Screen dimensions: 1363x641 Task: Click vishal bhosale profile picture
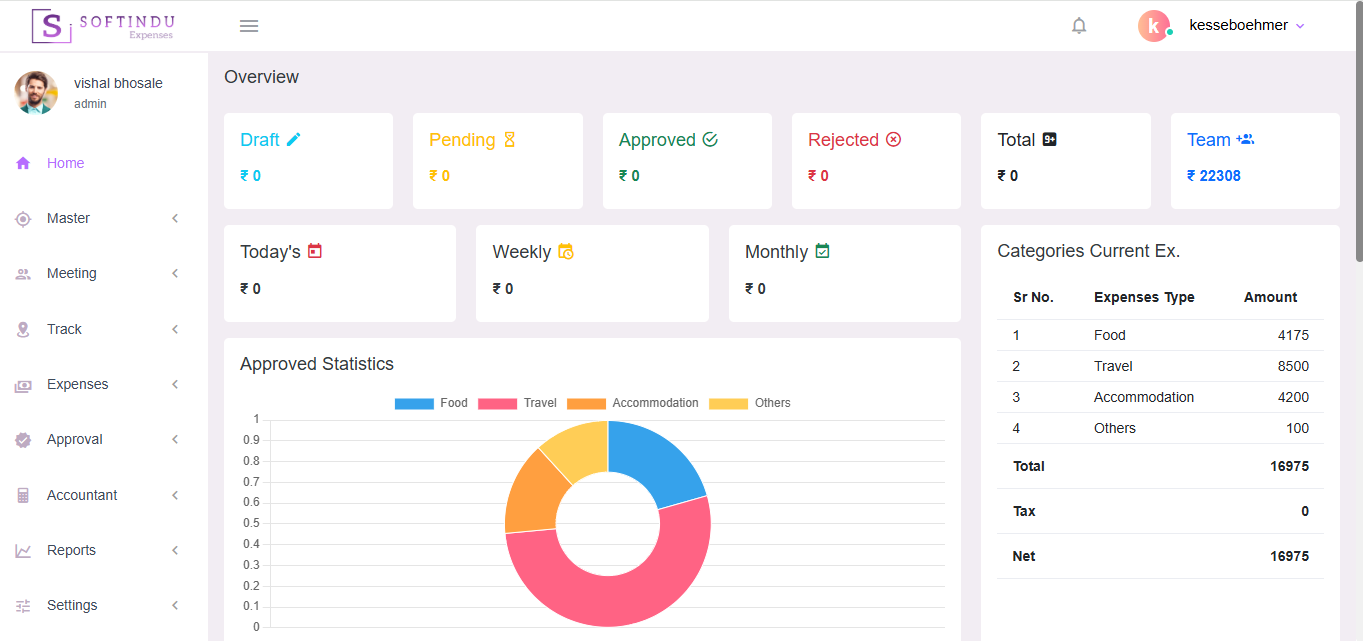36,93
